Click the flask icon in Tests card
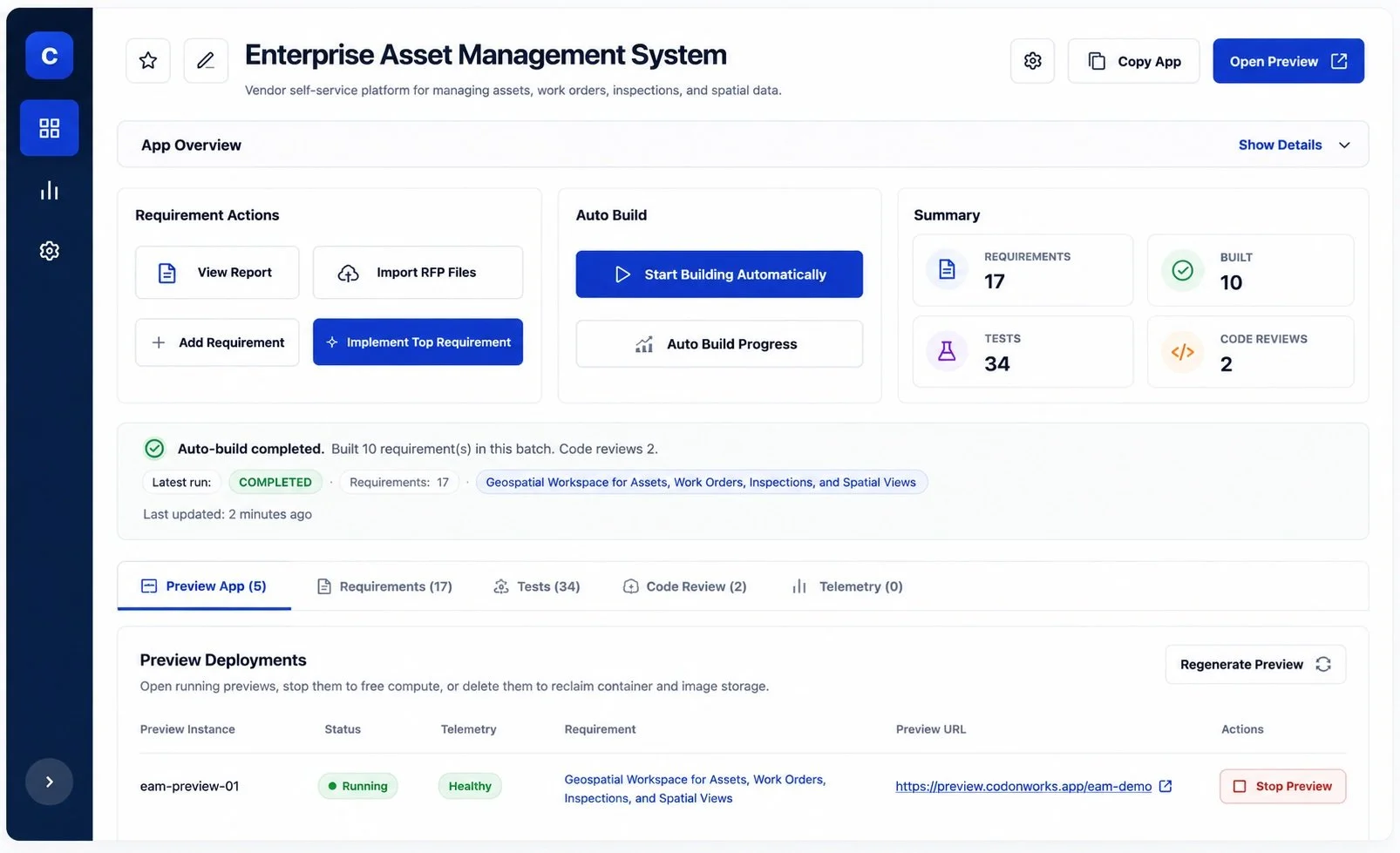This screenshot has height=853, width=1400. click(x=947, y=351)
